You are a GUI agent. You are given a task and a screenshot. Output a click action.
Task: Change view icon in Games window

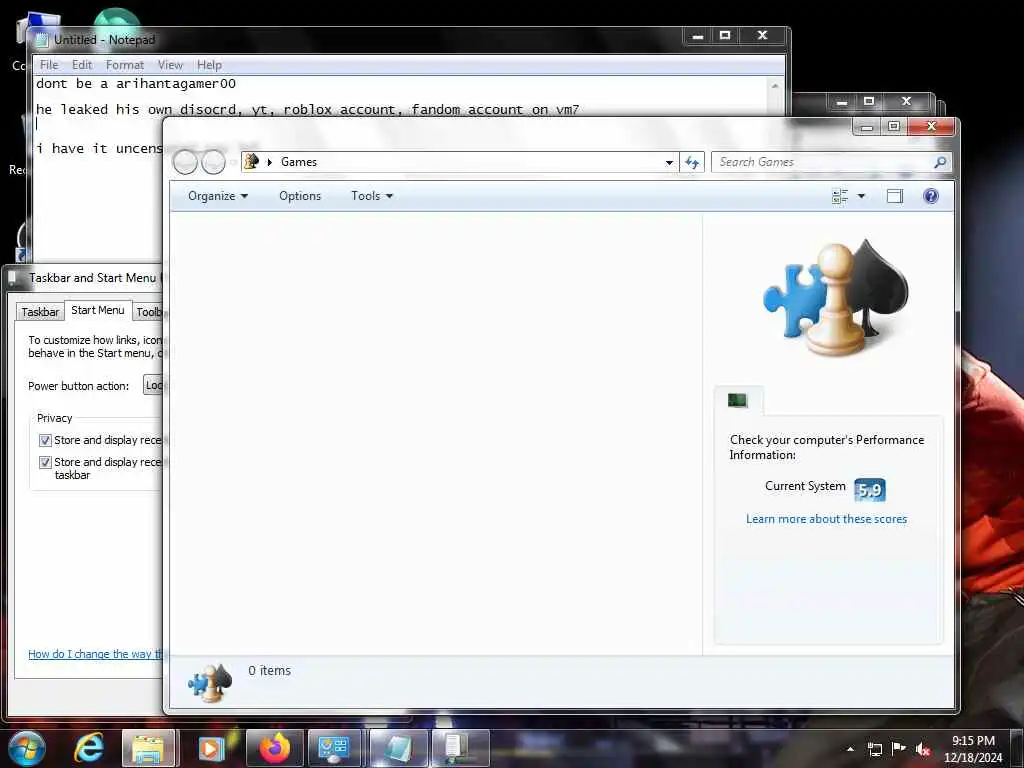click(840, 196)
